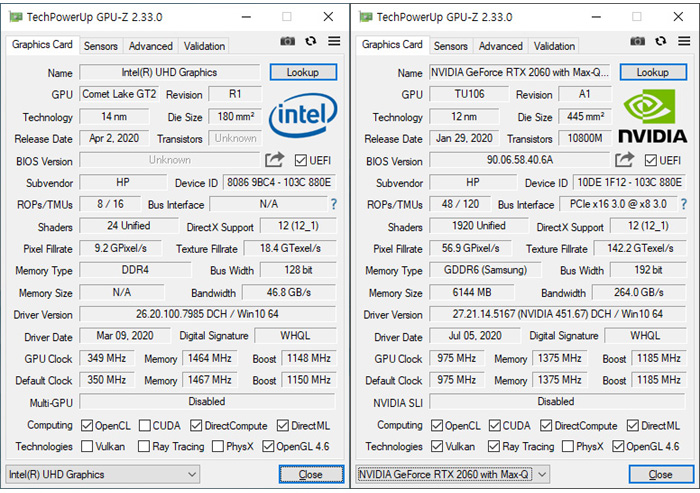Toggle CUDA checkbox in Intel window
The image size is (700, 493).
(144, 426)
